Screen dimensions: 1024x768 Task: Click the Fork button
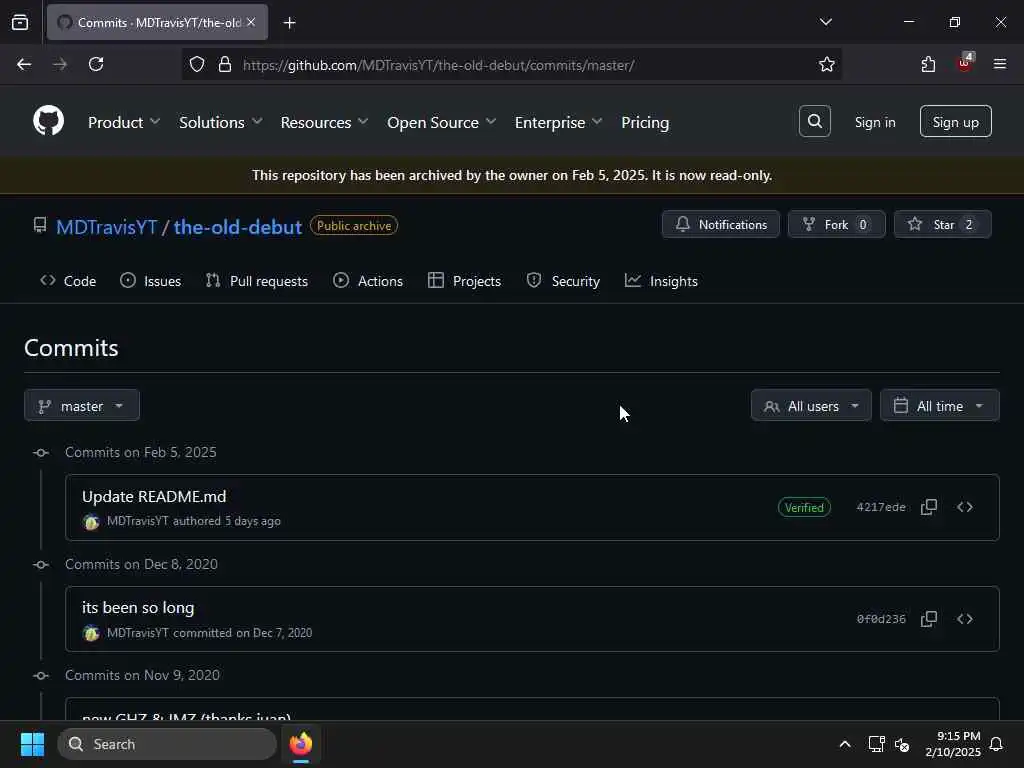point(837,224)
